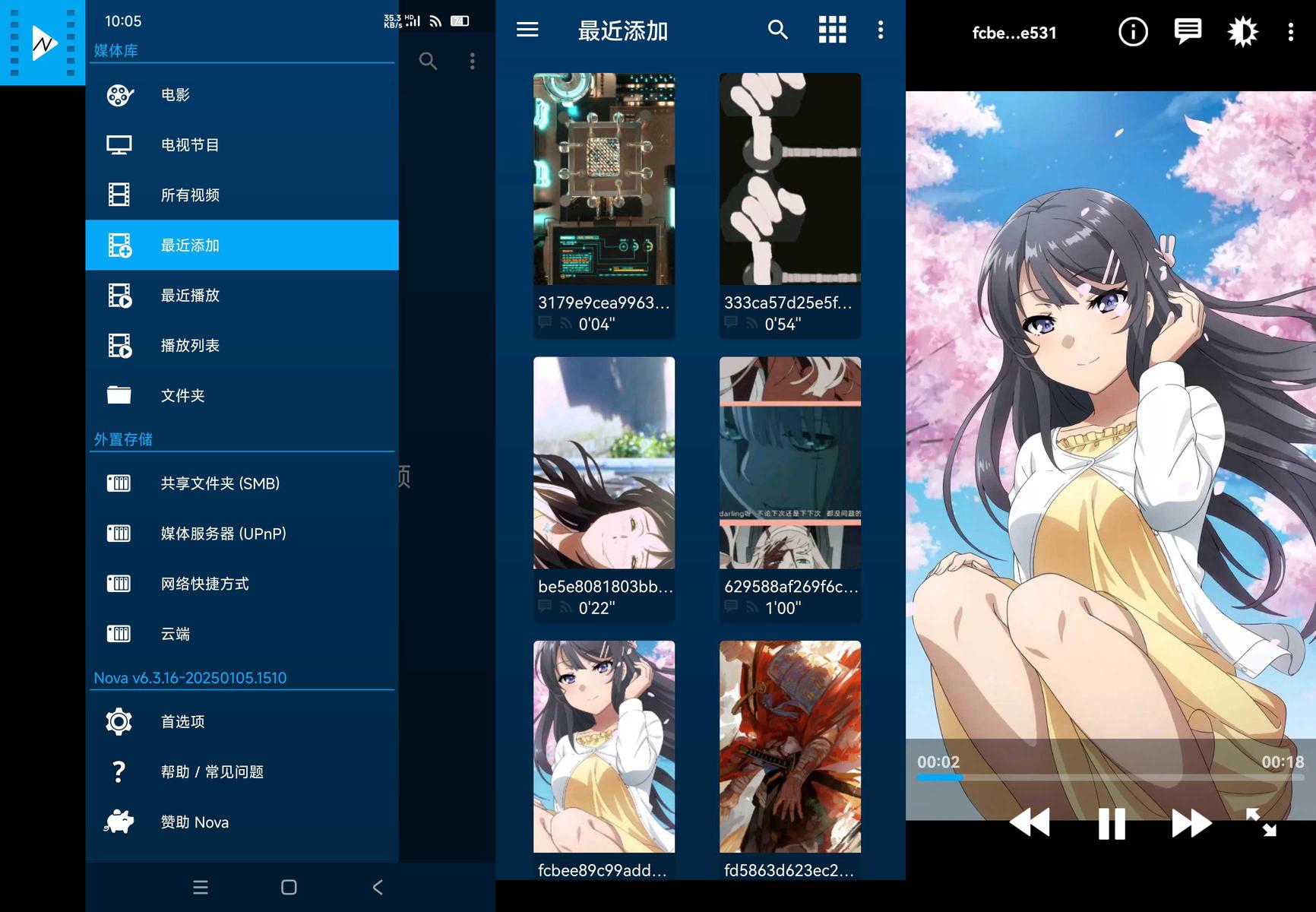Open Help / FAQ (帮助 / 常见问题)

pos(242,772)
